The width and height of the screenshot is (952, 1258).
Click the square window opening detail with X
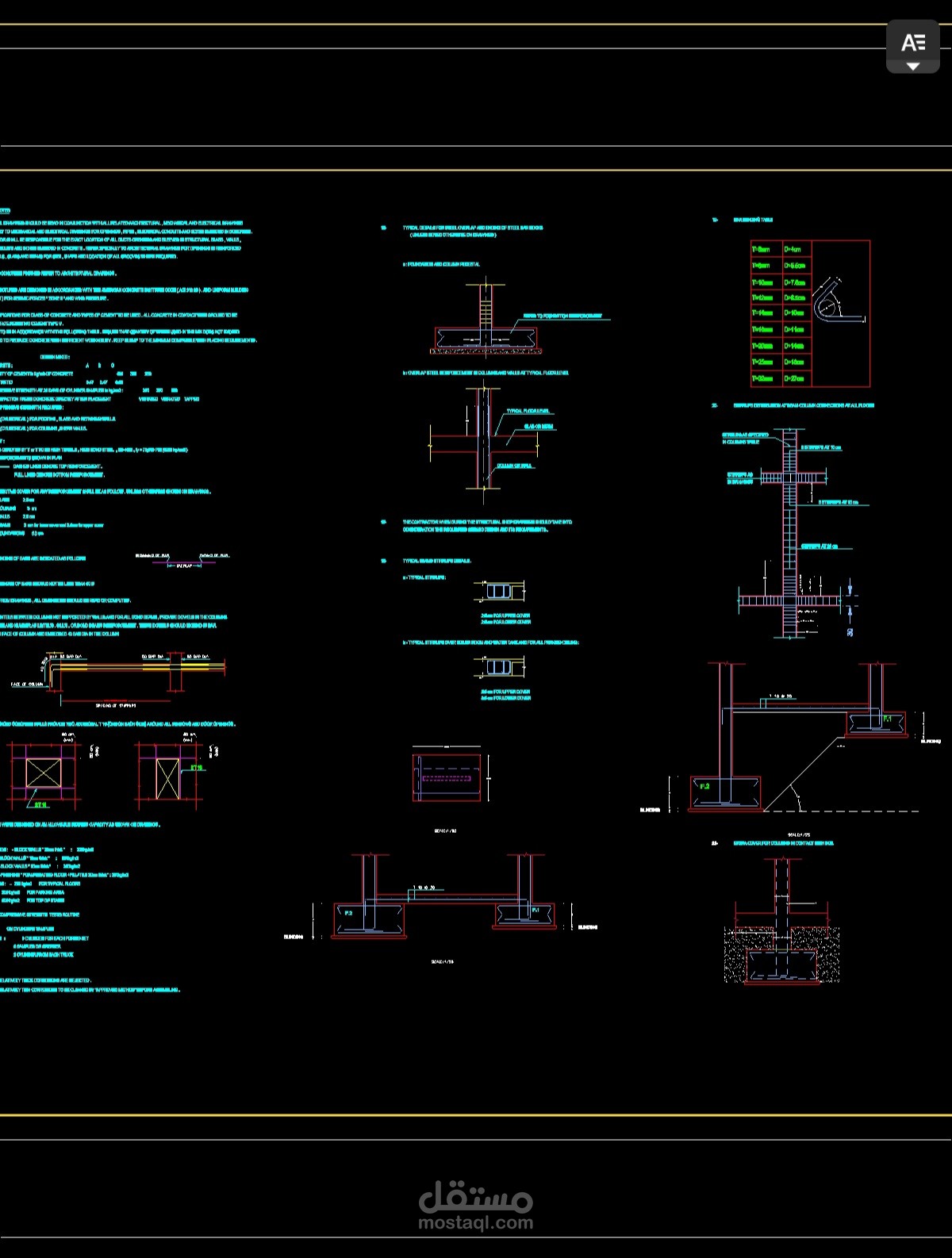[44, 773]
